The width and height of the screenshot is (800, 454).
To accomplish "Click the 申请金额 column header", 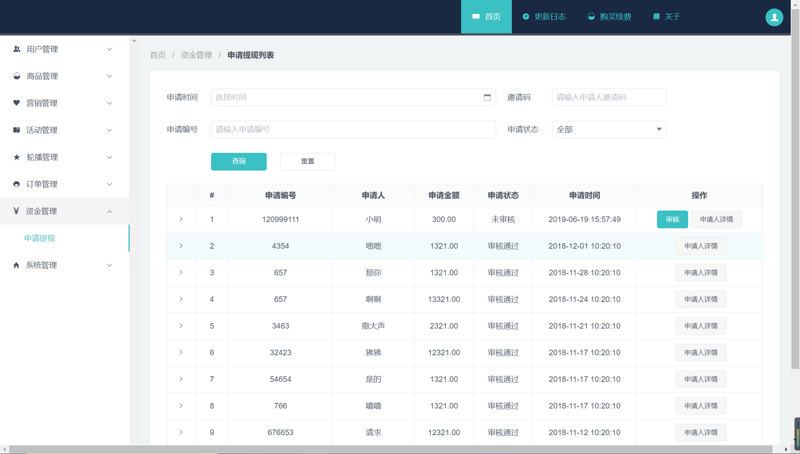I will click(444, 195).
